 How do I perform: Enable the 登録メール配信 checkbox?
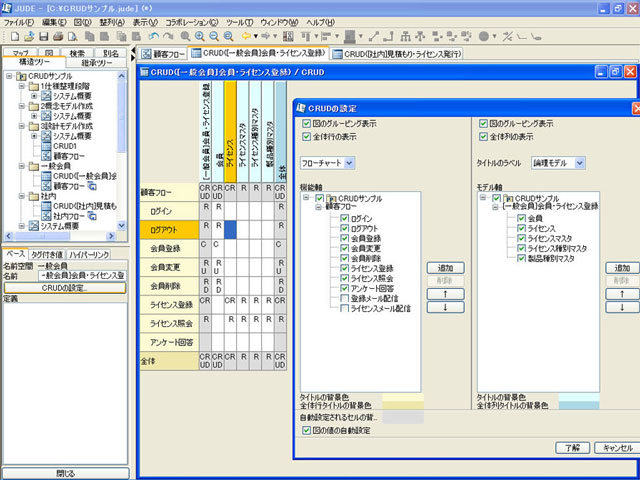(x=346, y=299)
